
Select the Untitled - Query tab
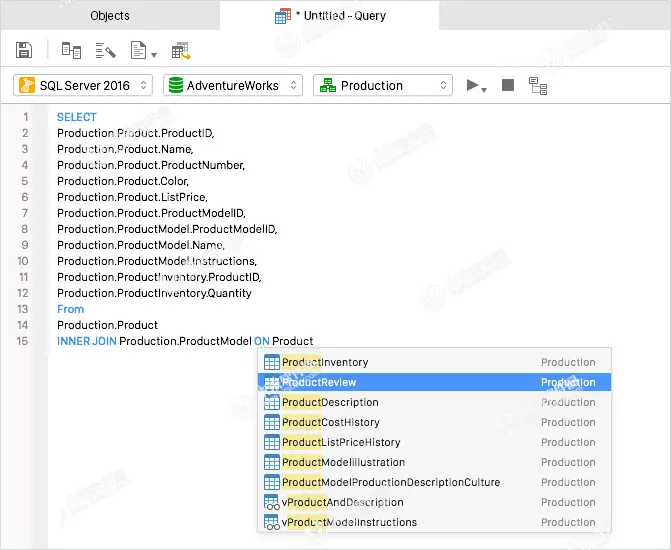click(x=330, y=16)
